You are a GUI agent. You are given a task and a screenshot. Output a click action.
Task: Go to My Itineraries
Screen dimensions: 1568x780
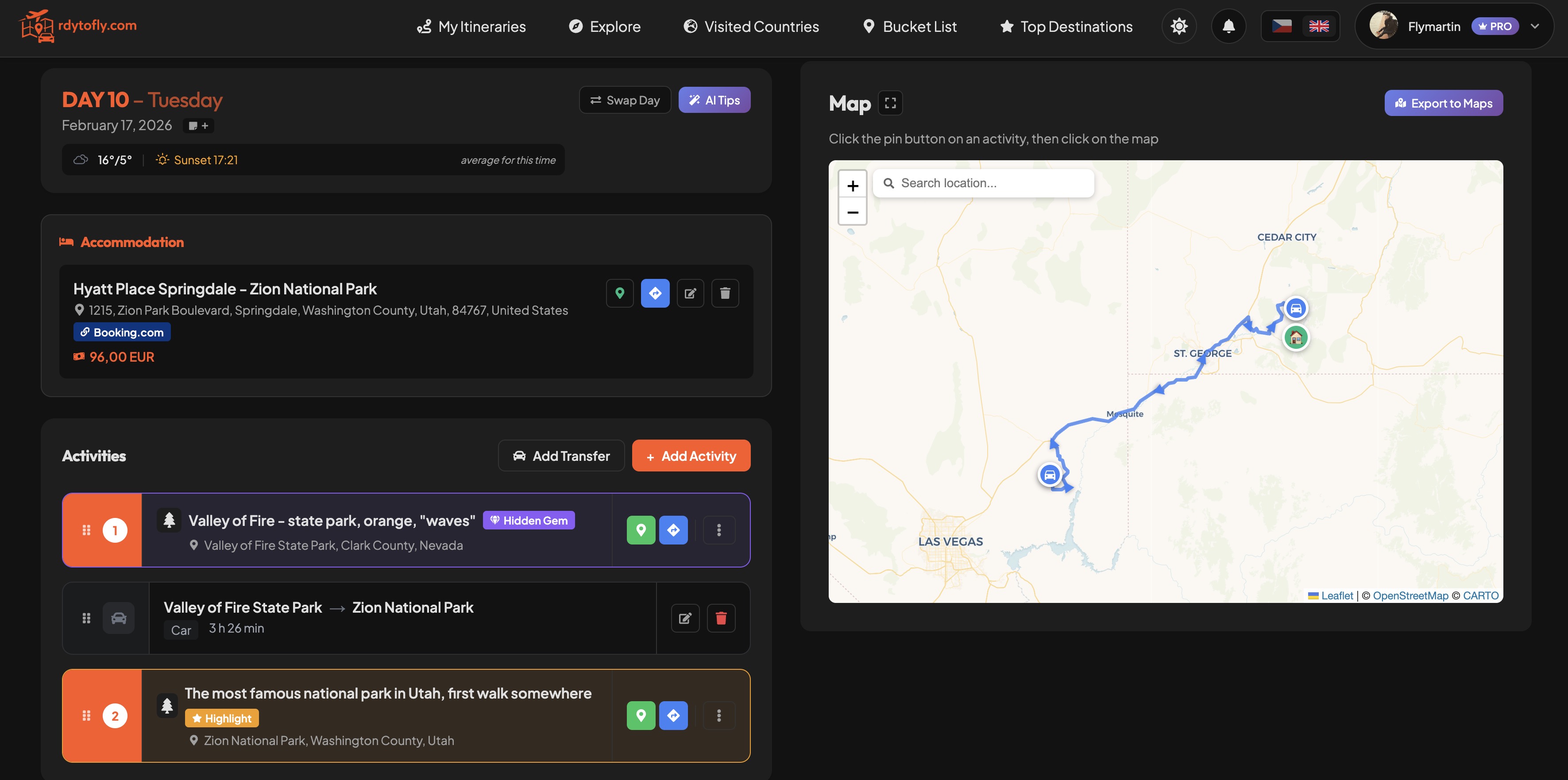click(x=472, y=26)
